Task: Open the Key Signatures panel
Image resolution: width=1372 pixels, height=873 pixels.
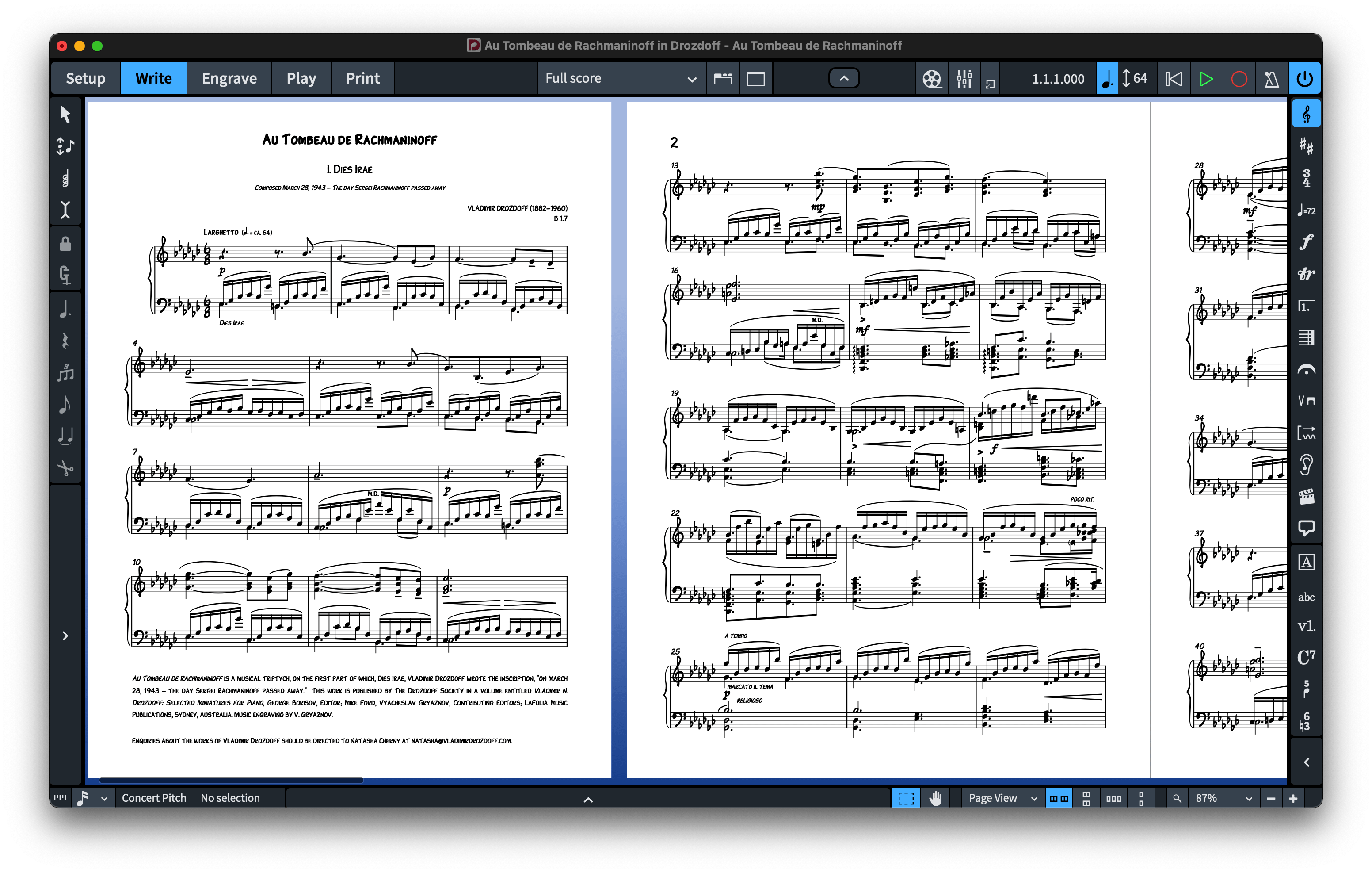Action: pos(1306,146)
